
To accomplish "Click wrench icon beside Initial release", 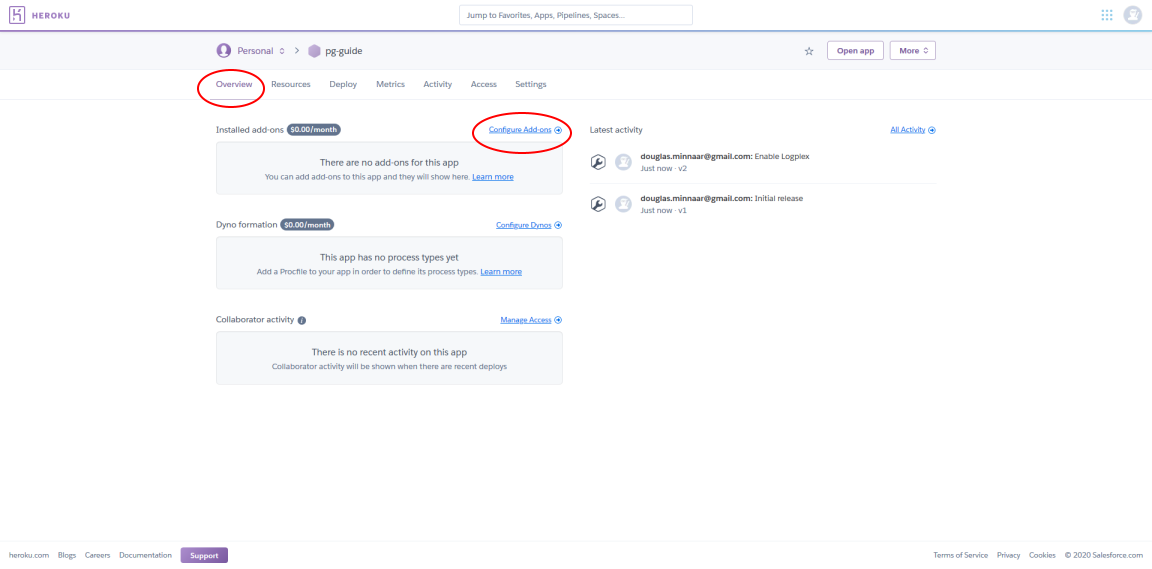I will click(598, 204).
